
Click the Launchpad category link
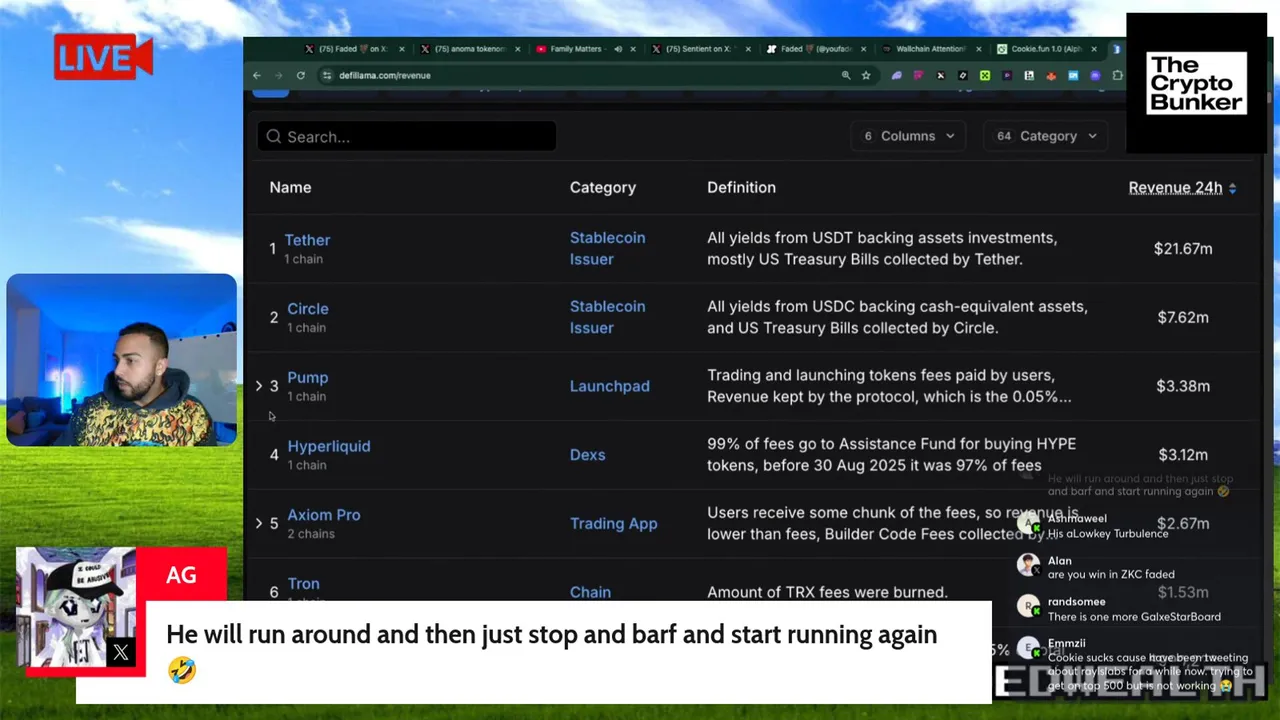point(610,386)
